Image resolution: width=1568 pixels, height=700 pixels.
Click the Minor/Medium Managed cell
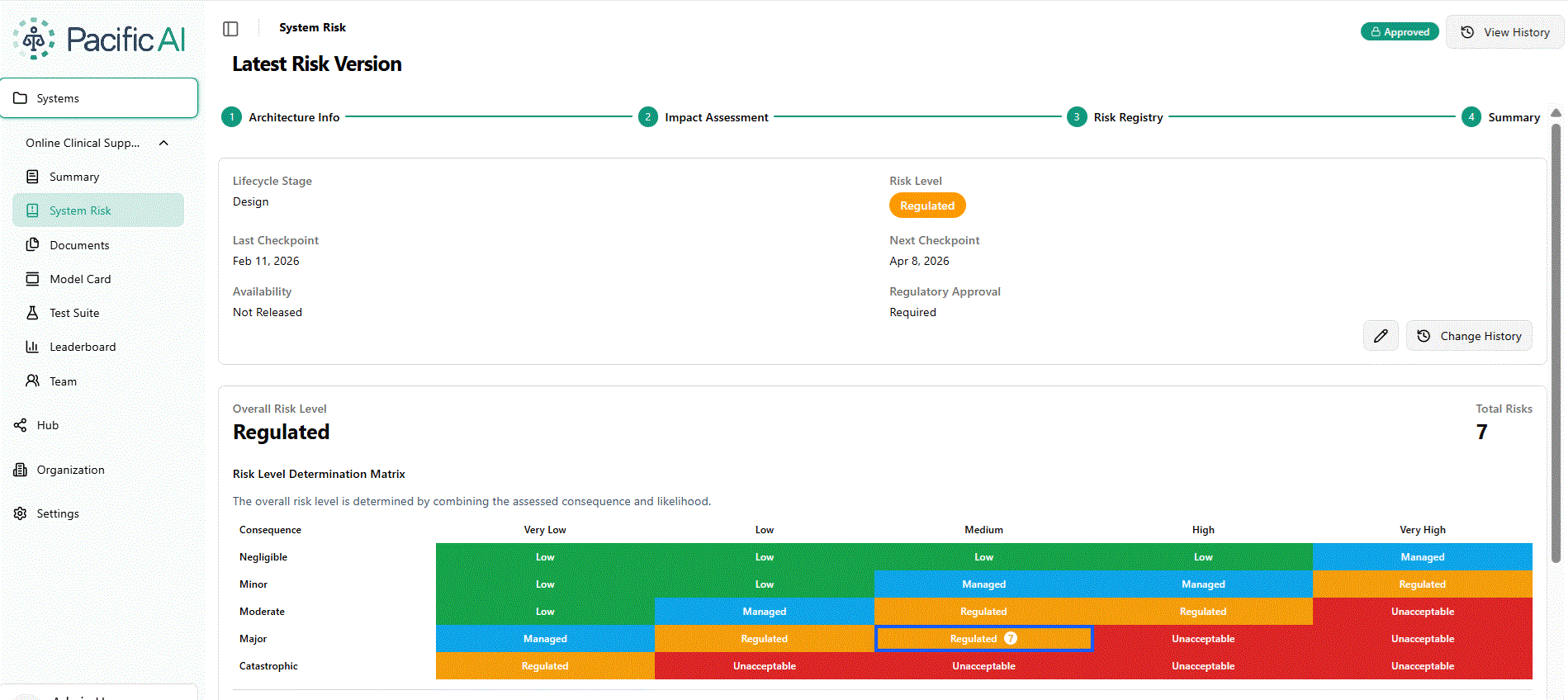(x=983, y=584)
